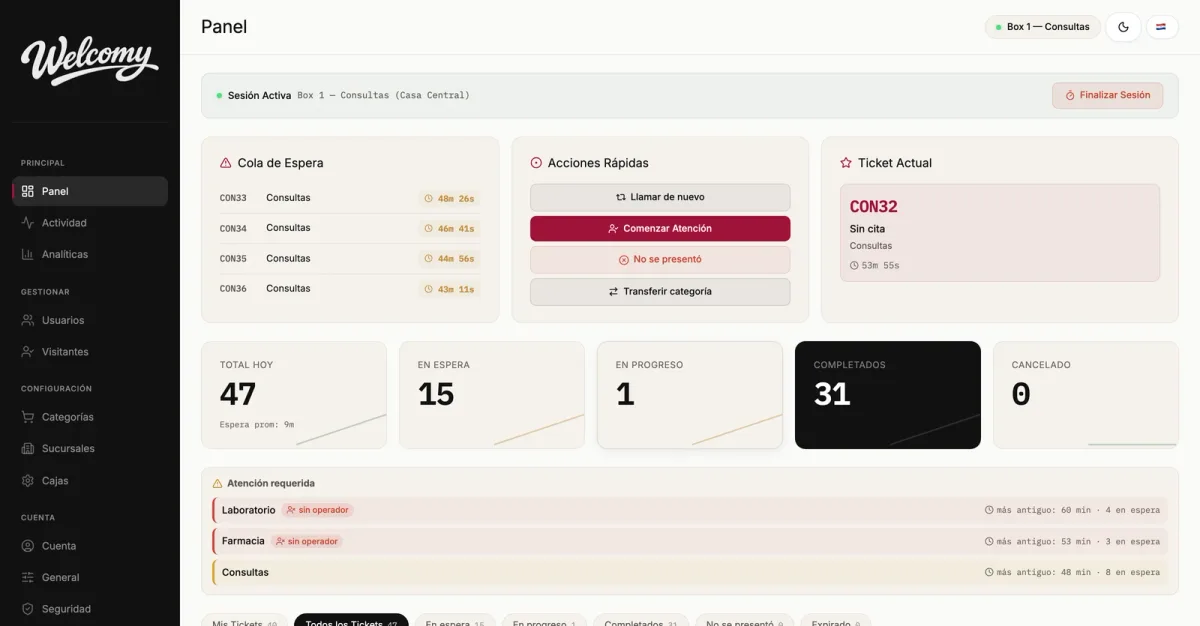The height and width of the screenshot is (626, 1200).
Task: Click the alert icon beside Atención requerida
Action: [x=217, y=483]
